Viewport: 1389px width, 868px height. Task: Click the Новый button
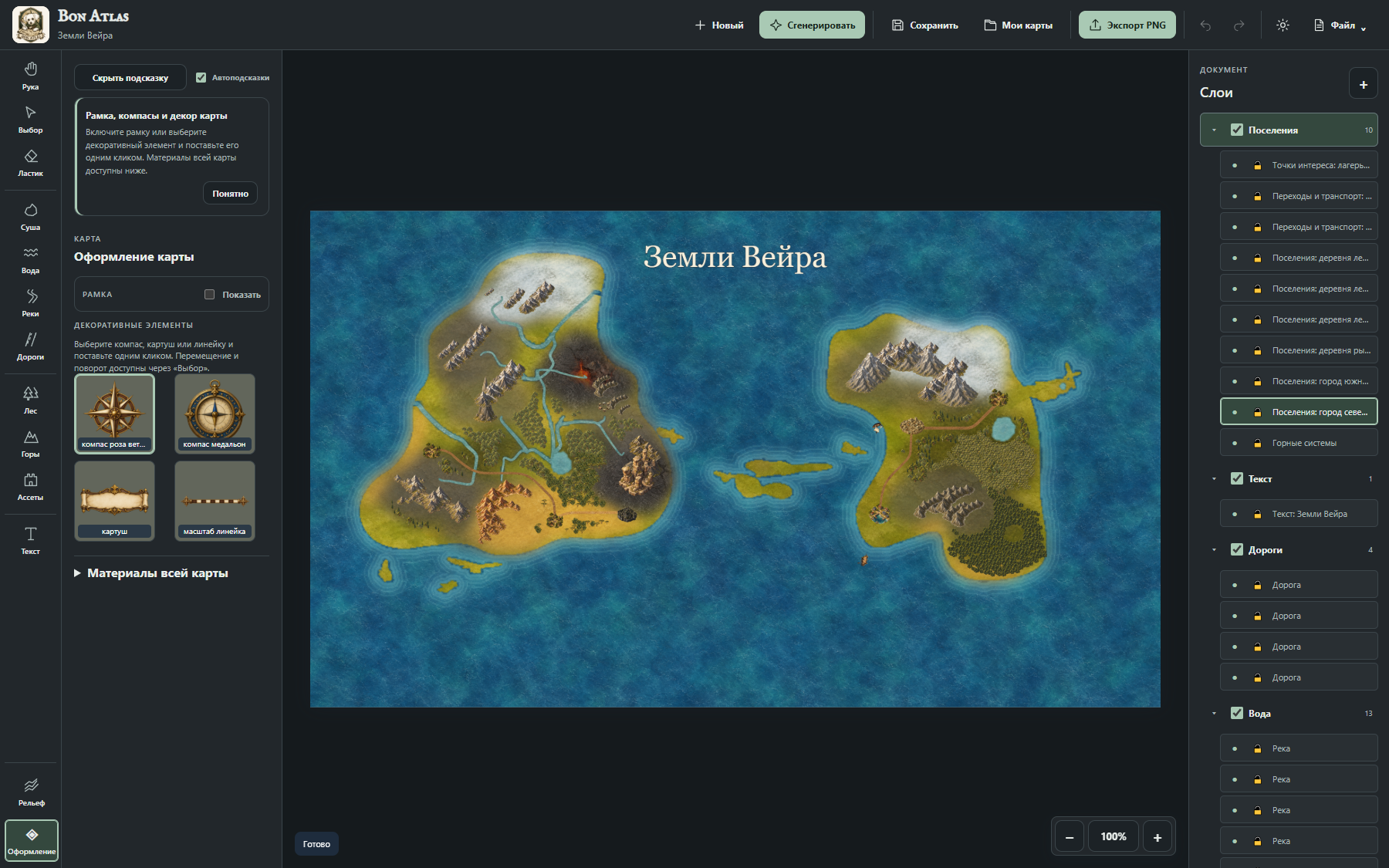click(x=719, y=25)
